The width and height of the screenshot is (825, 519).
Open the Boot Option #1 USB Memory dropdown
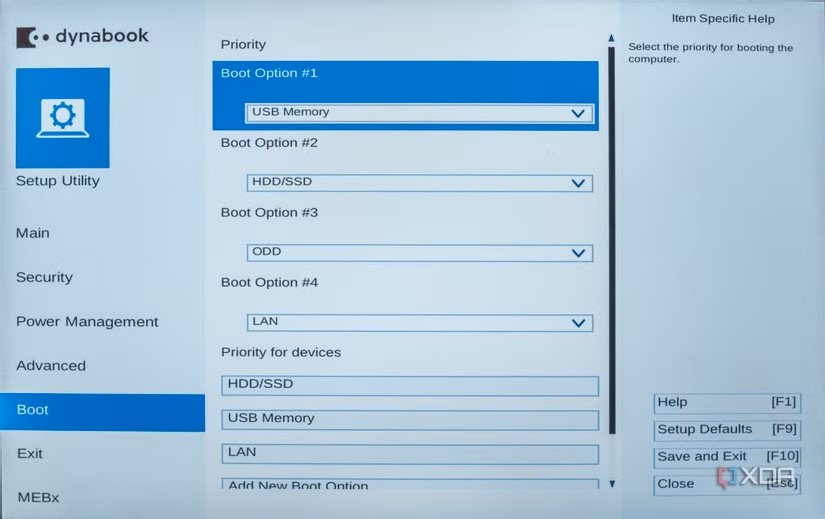[419, 113]
